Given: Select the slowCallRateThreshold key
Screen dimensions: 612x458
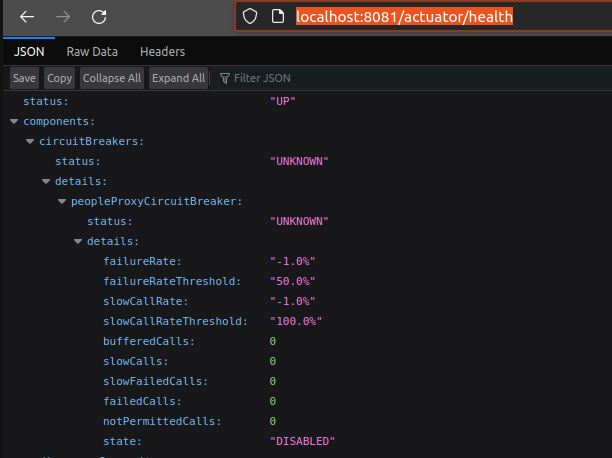Looking at the screenshot, I should (175, 321).
